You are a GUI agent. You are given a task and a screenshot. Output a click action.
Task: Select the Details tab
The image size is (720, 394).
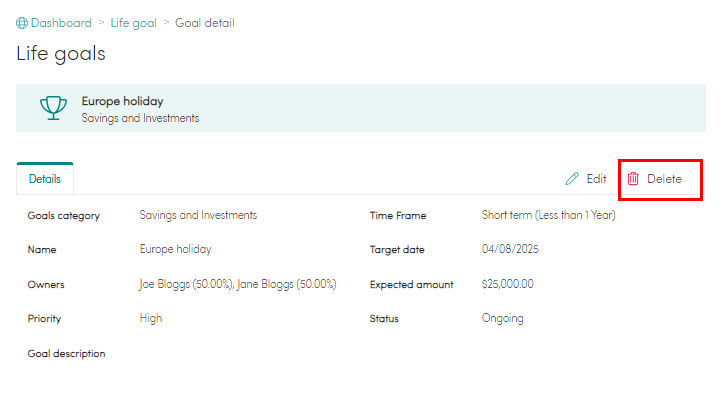(45, 179)
